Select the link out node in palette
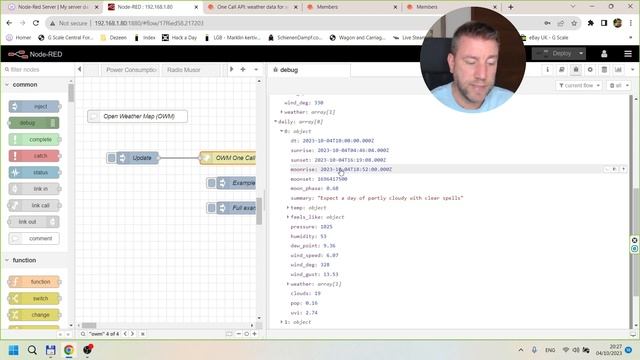The width and height of the screenshot is (640, 360). (34, 222)
